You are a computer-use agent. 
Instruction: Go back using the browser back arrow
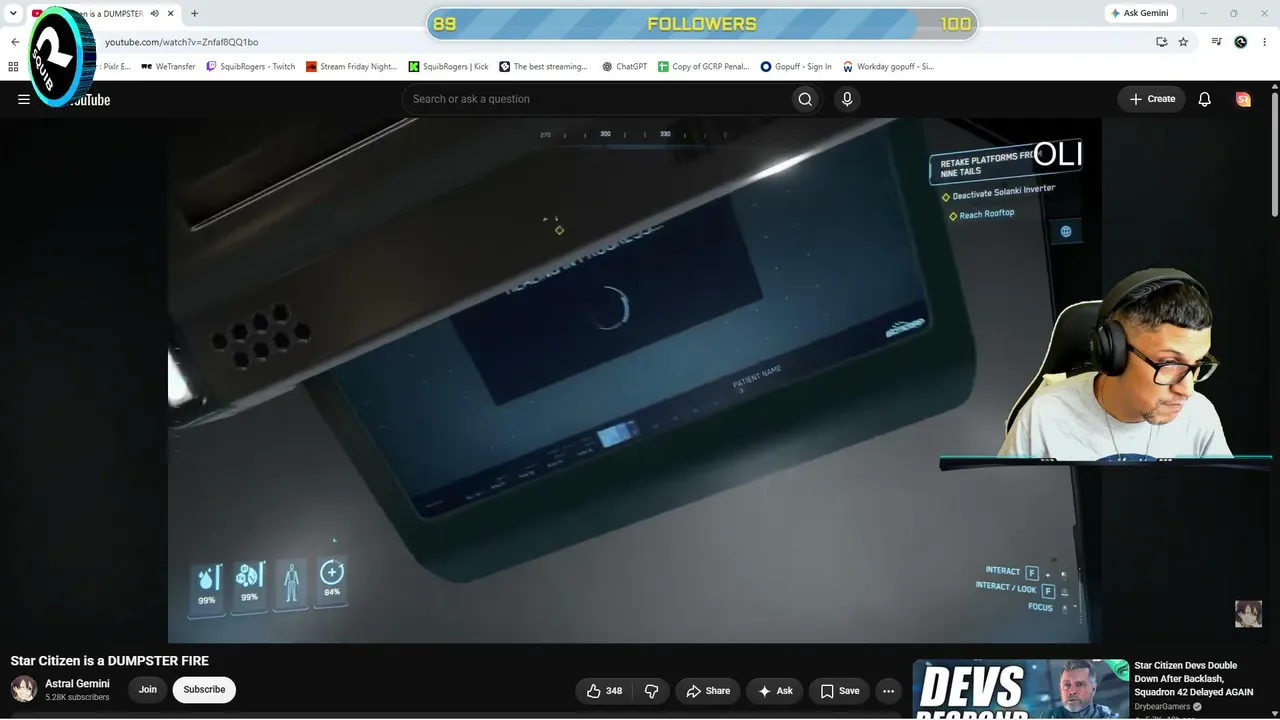(15, 42)
